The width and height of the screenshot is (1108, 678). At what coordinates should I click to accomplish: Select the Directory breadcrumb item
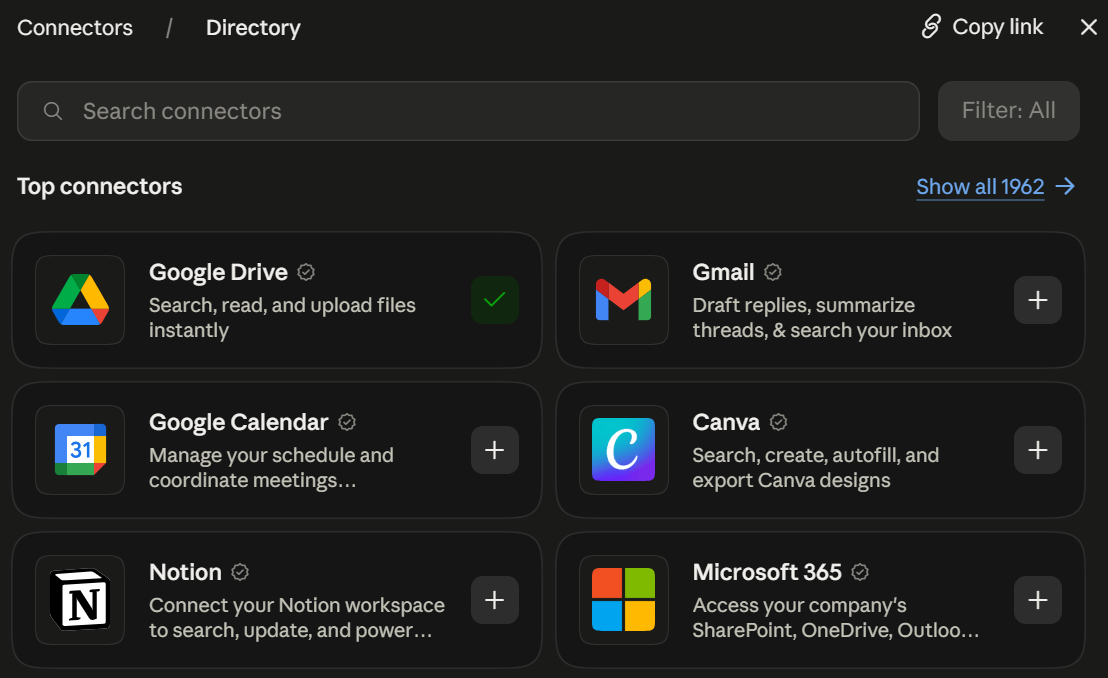point(253,28)
